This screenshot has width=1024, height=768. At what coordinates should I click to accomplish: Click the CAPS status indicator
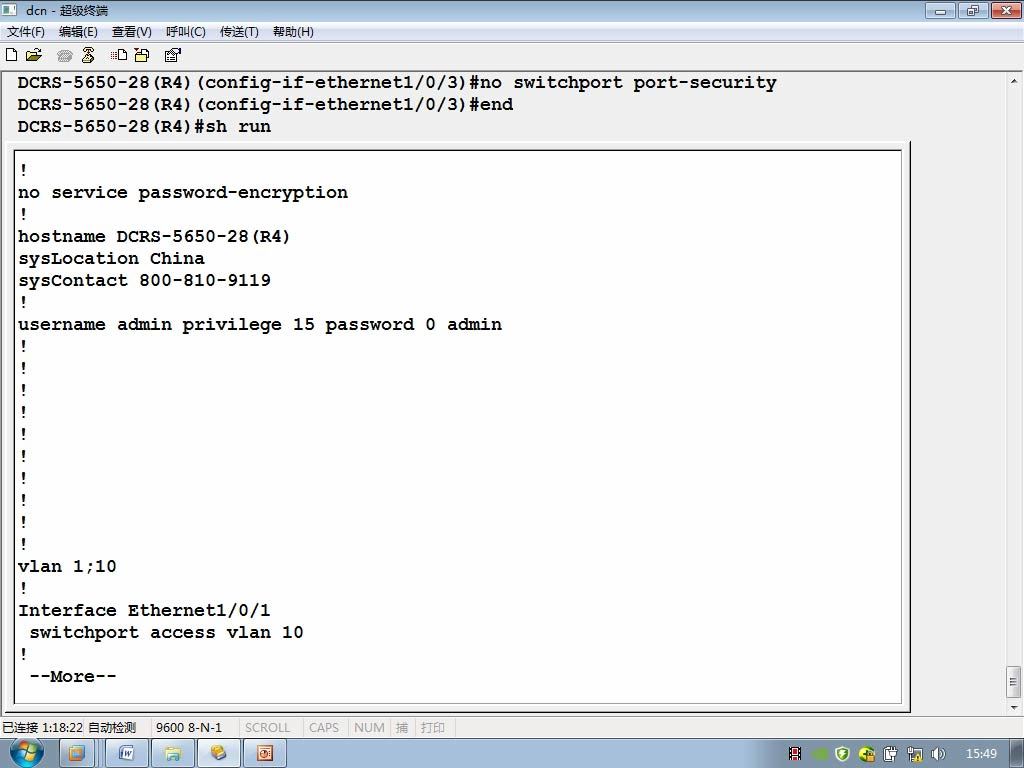(x=324, y=728)
